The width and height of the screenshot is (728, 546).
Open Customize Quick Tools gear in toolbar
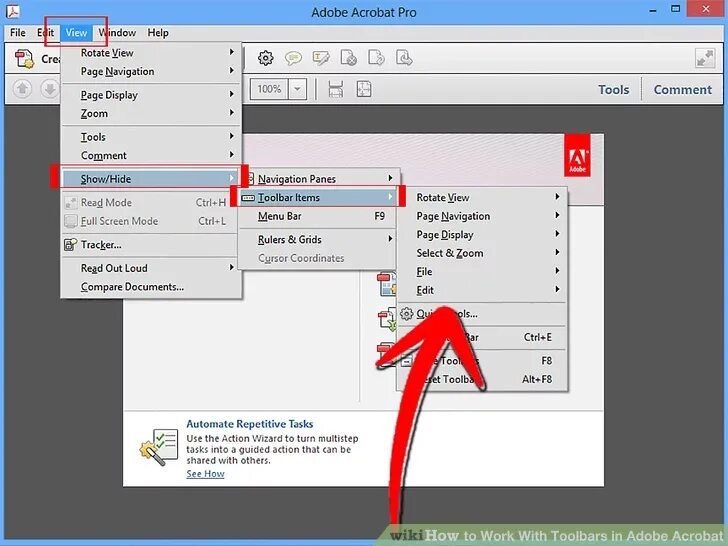(266, 58)
